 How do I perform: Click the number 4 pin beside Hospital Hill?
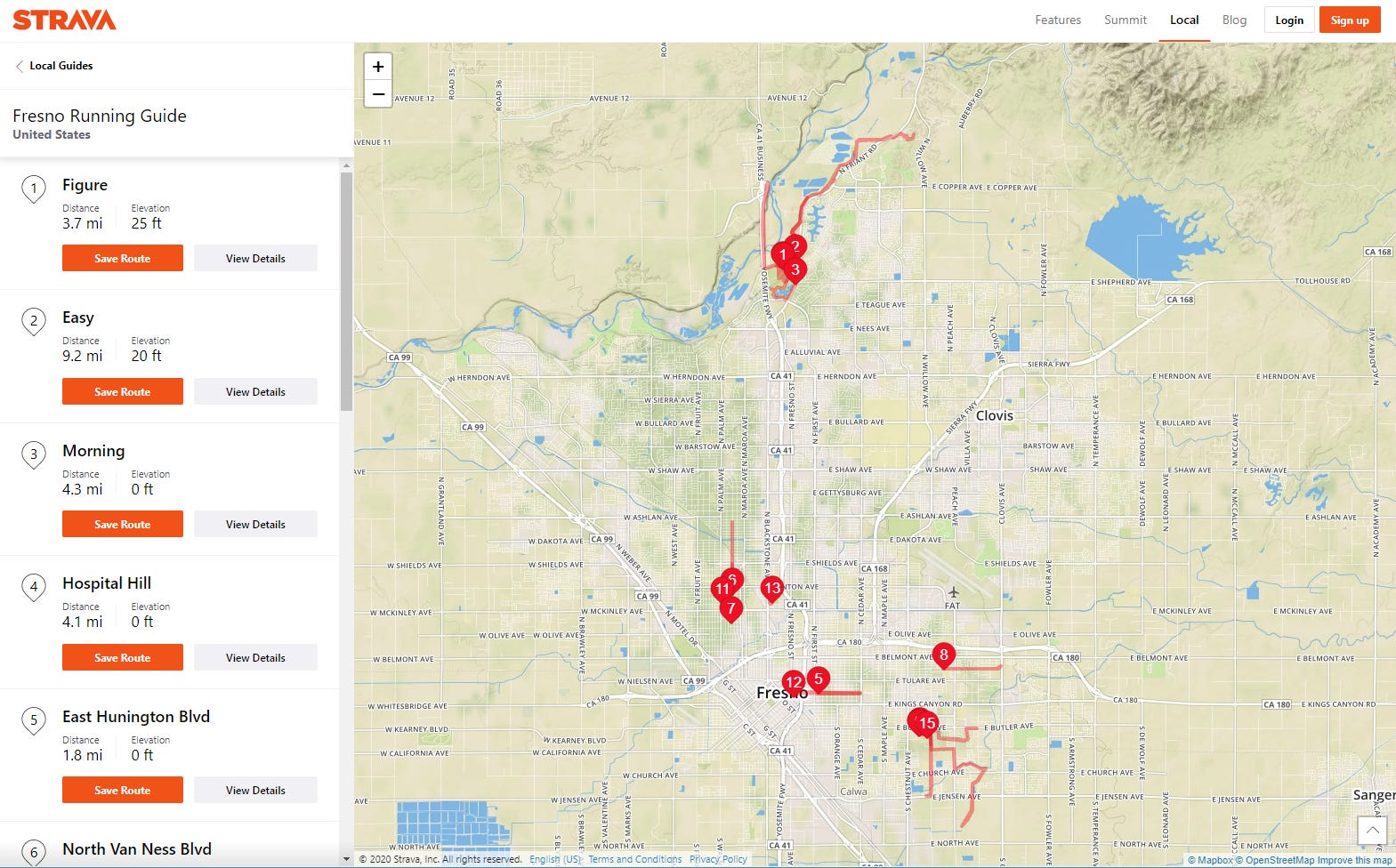(34, 588)
